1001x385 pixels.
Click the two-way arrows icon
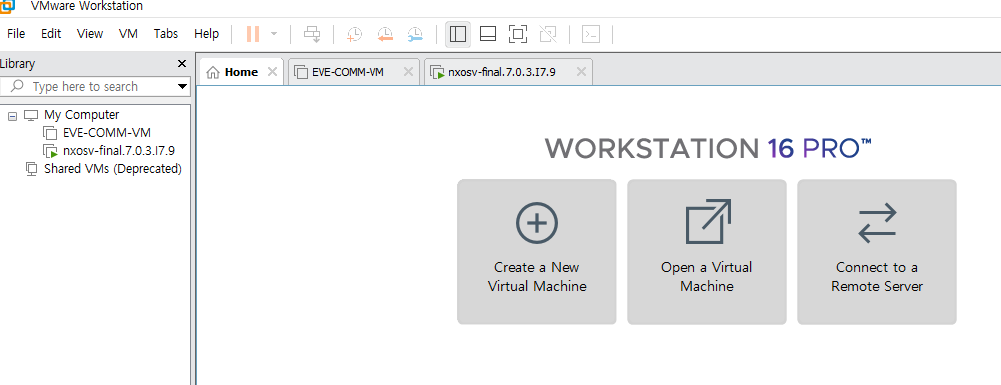pos(878,223)
